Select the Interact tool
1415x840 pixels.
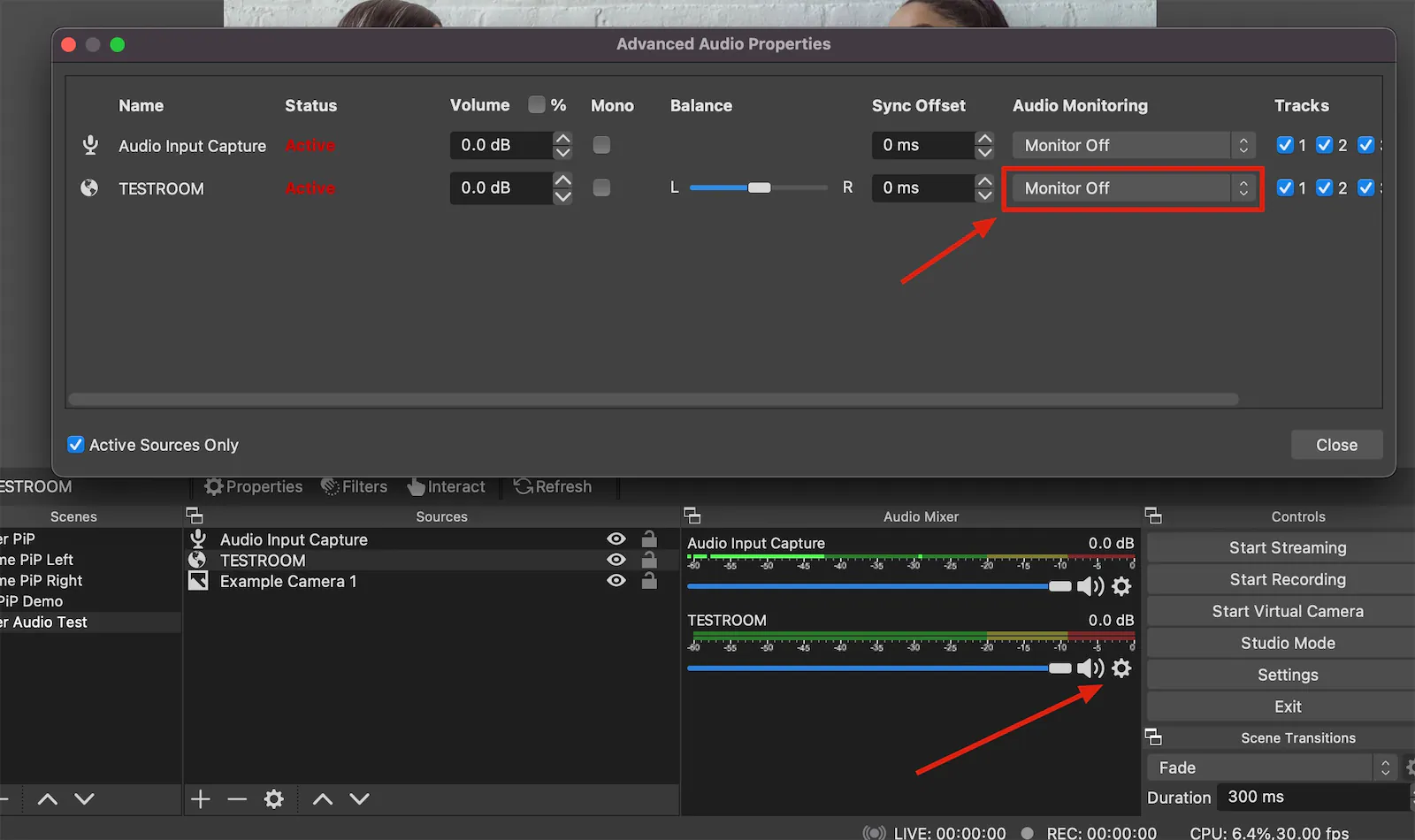(x=447, y=486)
